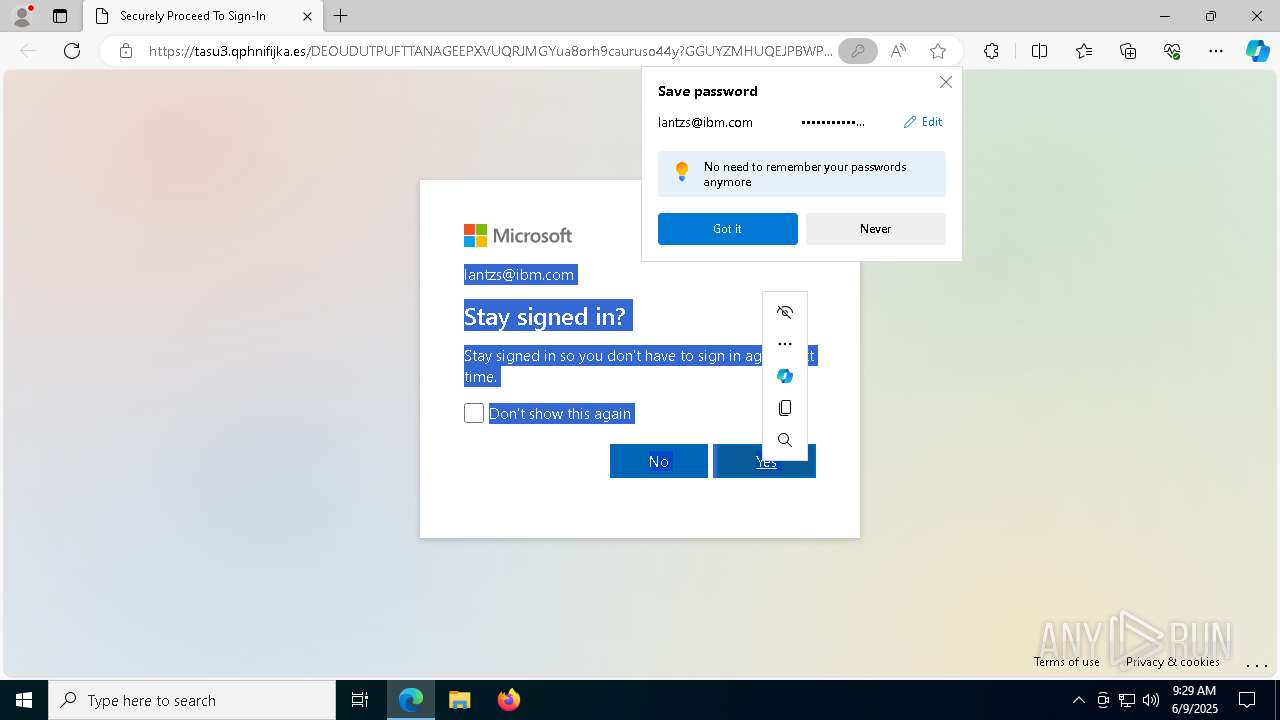View site information lock icon
The width and height of the screenshot is (1280, 720).
(126, 51)
